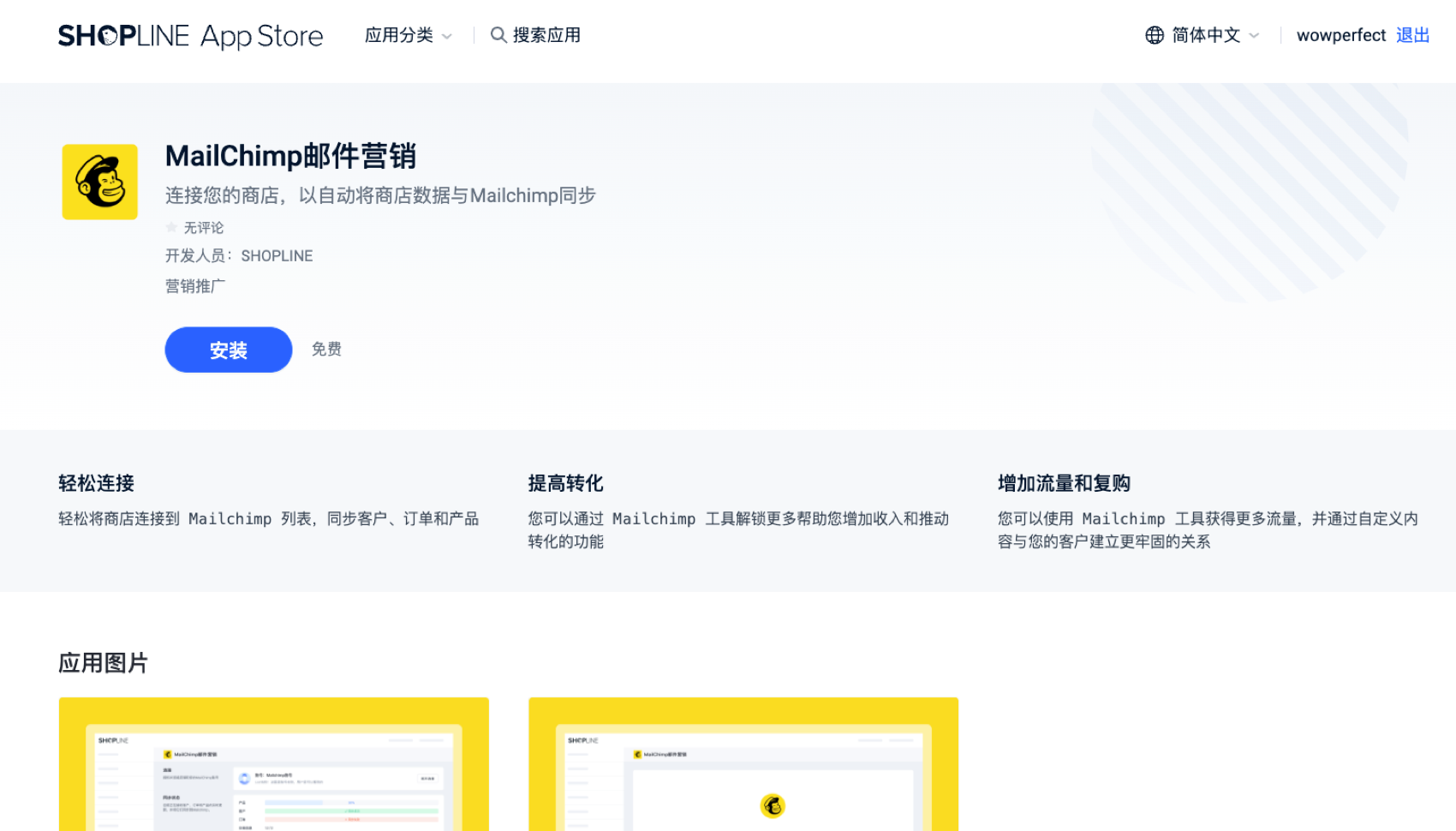Click the 无评论 reviews label
Viewport: 1456px width, 831px height.
click(x=204, y=228)
